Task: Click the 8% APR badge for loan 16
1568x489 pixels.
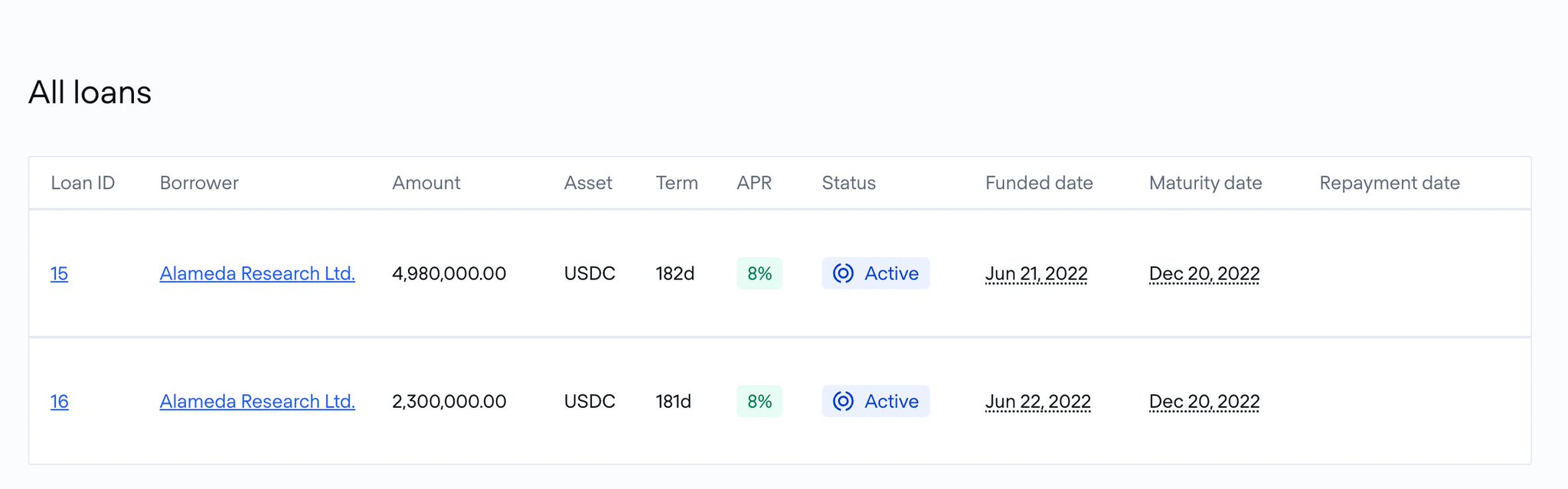Action: pos(759,401)
